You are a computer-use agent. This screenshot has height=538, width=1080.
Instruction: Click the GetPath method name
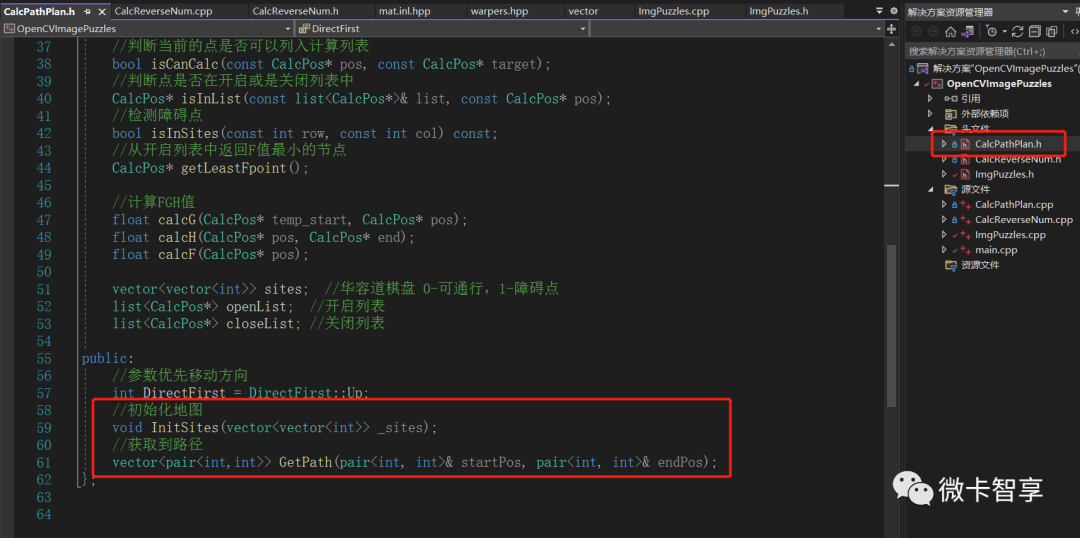[306, 463]
